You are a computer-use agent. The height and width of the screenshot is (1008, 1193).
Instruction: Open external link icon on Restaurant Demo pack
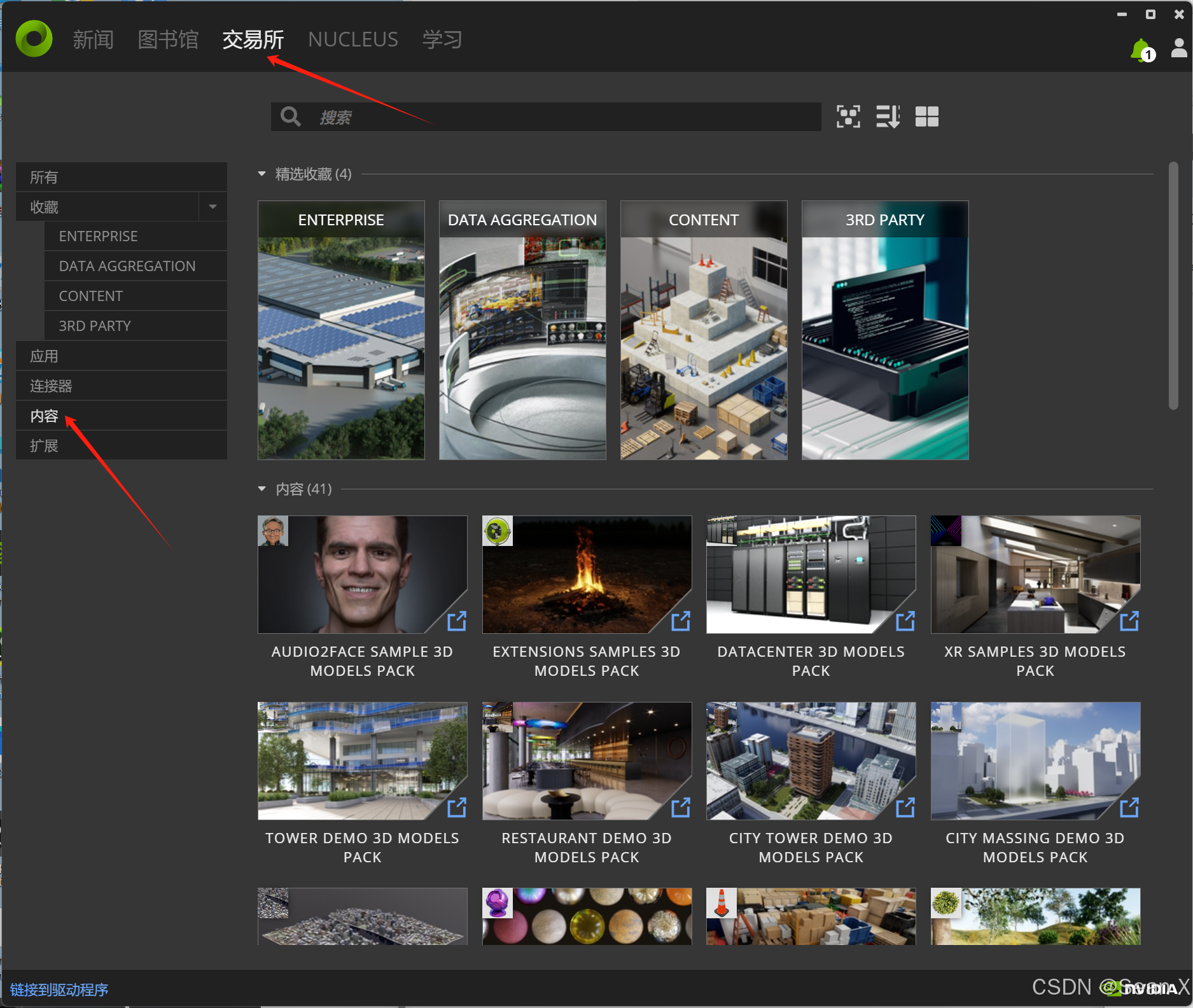681,807
